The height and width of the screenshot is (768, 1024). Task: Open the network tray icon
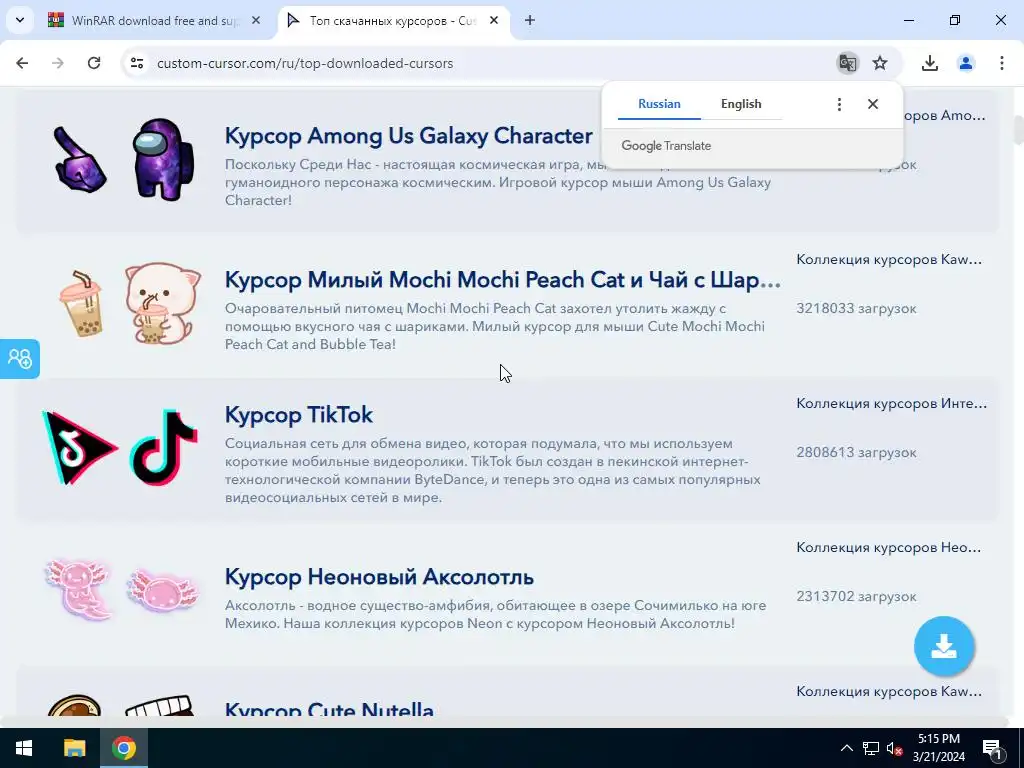click(871, 748)
